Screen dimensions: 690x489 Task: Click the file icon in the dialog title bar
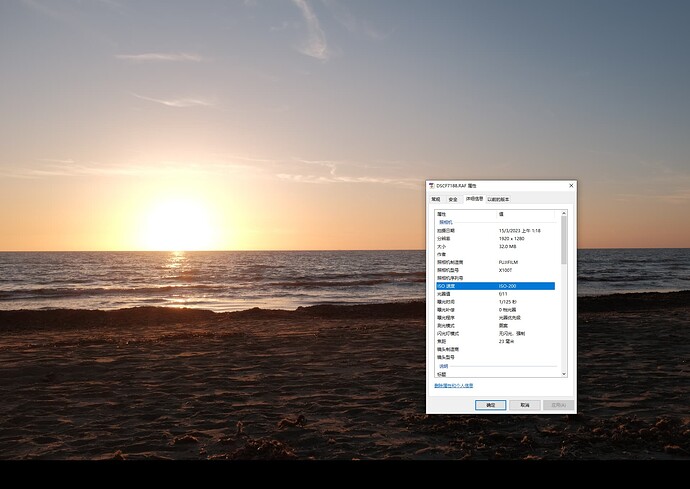tap(432, 186)
